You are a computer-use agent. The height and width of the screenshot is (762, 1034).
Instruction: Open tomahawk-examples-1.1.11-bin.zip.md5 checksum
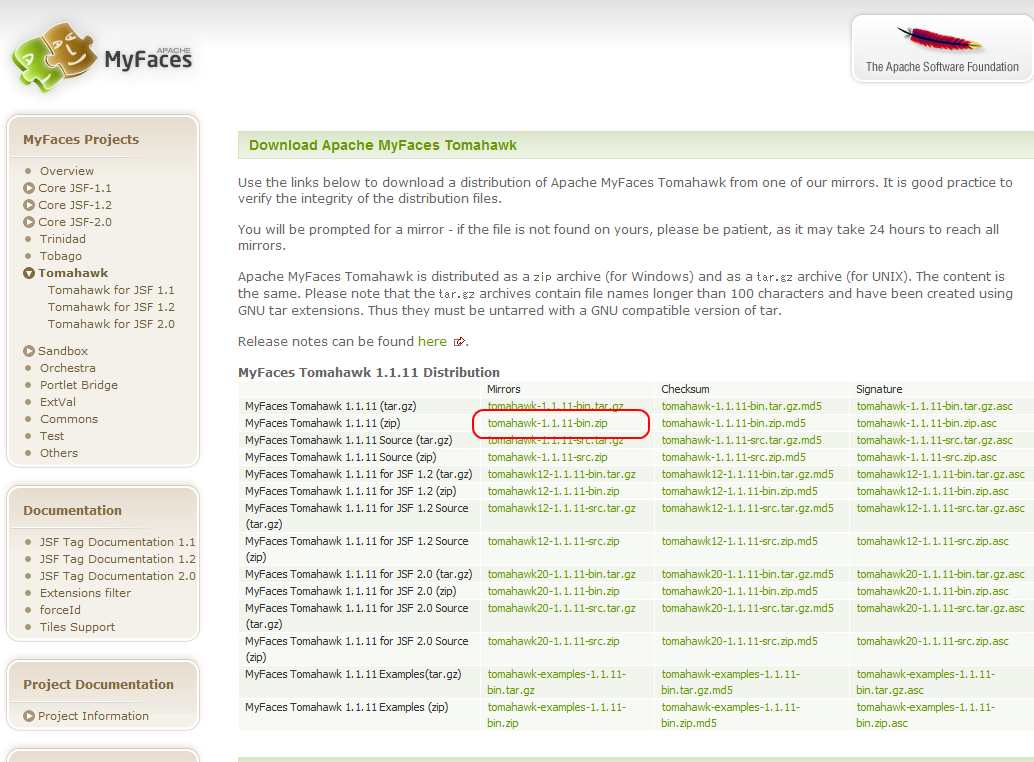coord(731,715)
